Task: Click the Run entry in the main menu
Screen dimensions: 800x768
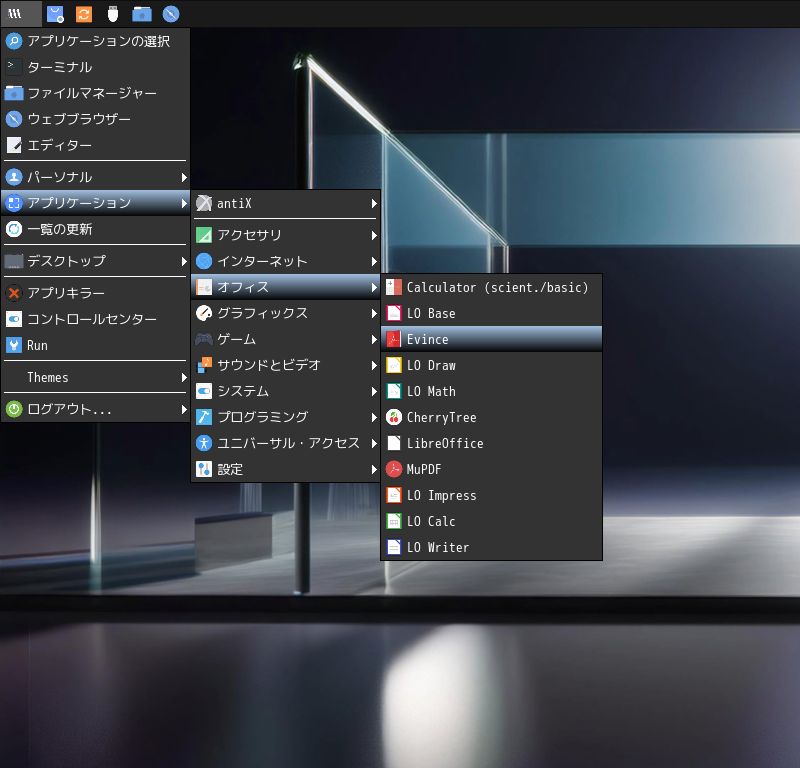Action: coord(37,345)
